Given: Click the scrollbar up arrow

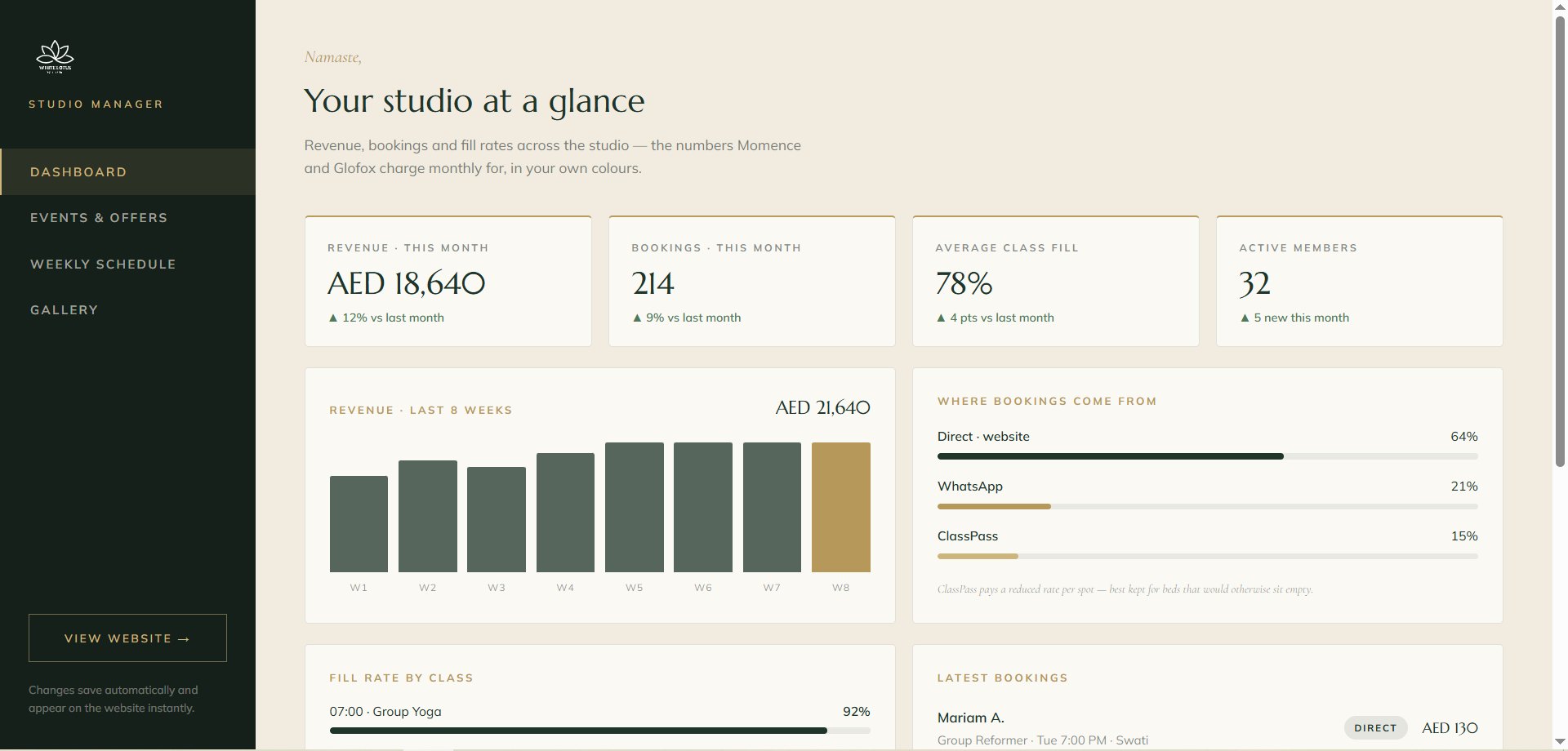Looking at the screenshot, I should (1560, 7).
